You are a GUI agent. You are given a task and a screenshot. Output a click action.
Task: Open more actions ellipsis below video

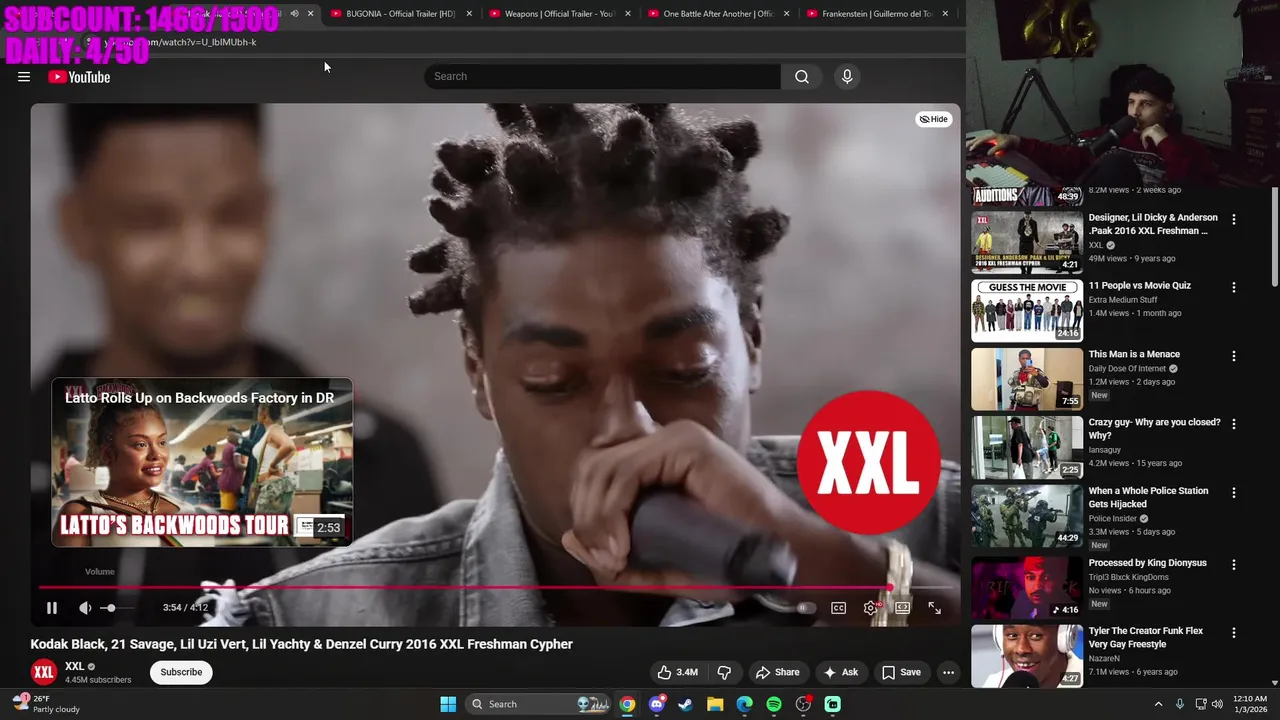[948, 672]
